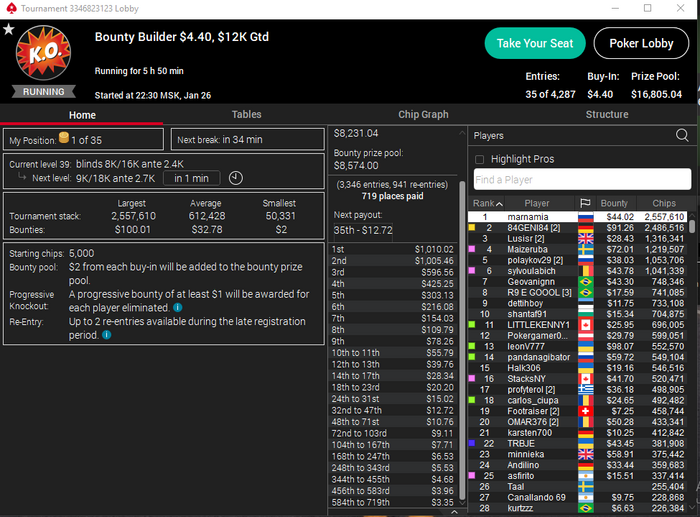This screenshot has width=700, height=517.
Task: Click the K.O. tournament logo
Action: click(43, 53)
